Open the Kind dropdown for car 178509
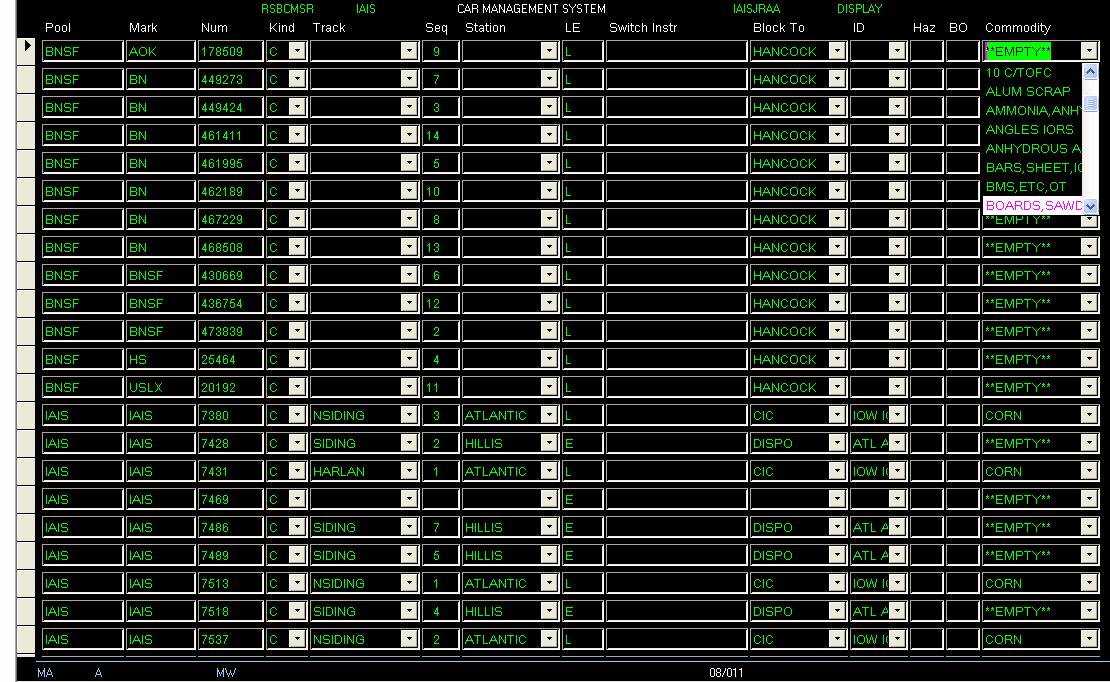The width and height of the screenshot is (1110, 682). click(x=297, y=51)
